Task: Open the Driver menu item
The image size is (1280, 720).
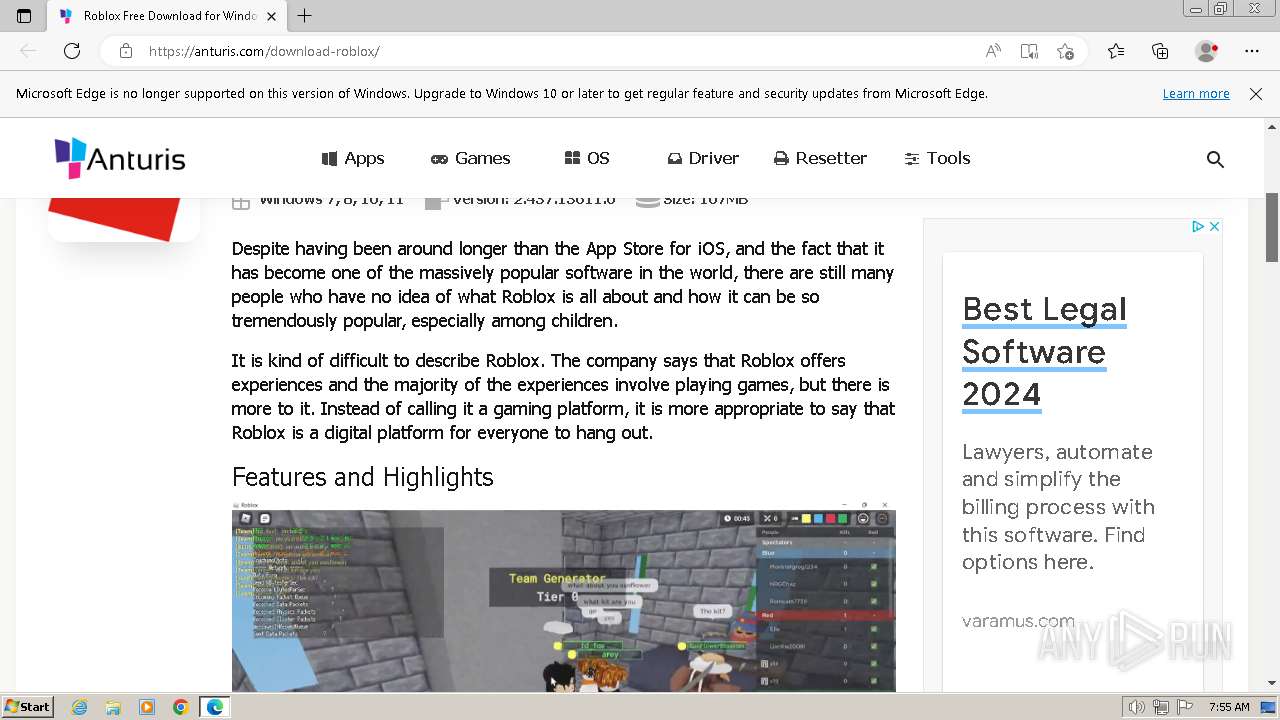Action: (x=703, y=158)
